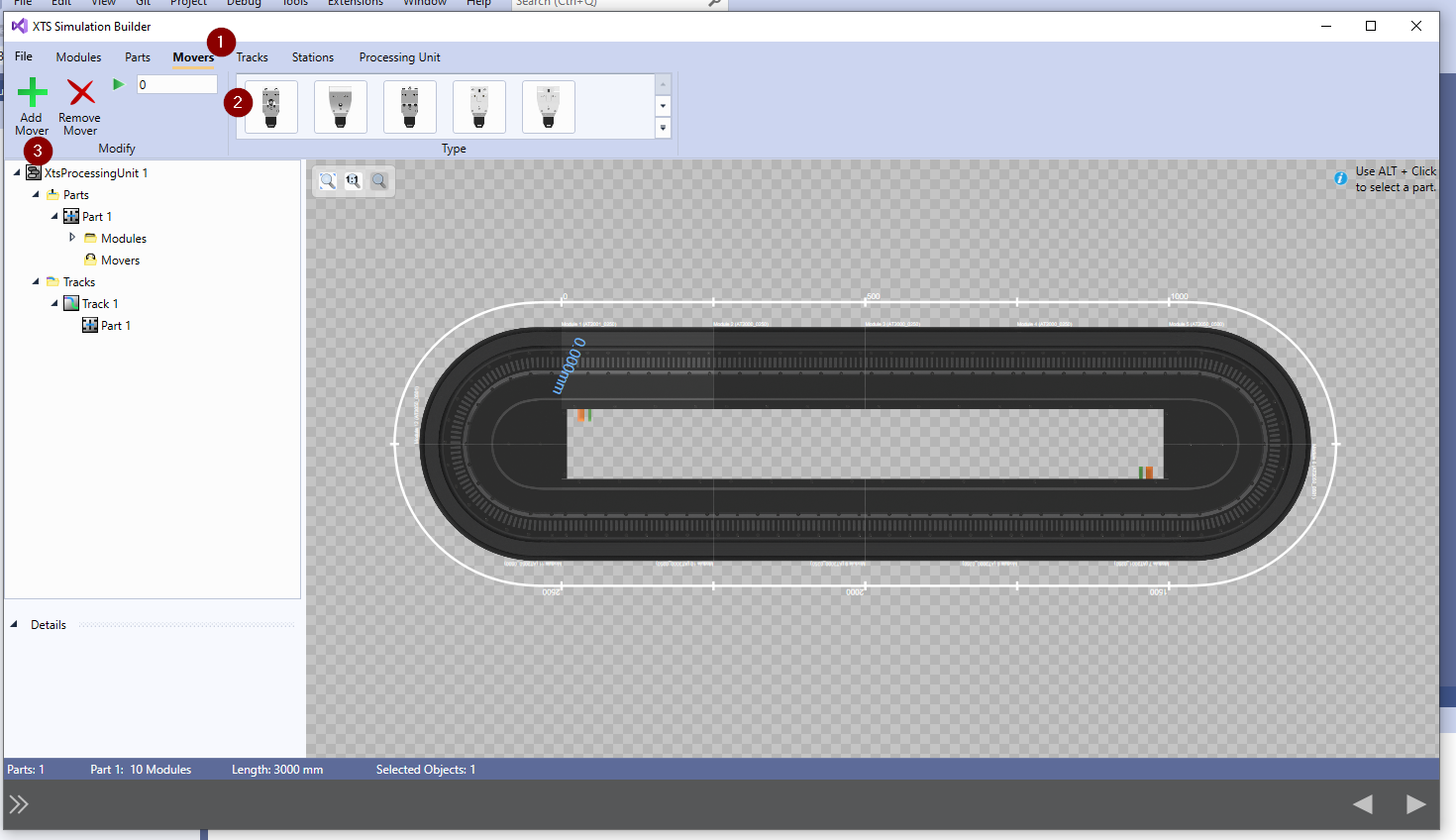Click 'Length: 3000 mm' in status bar
The image size is (1456, 840).
(277, 770)
